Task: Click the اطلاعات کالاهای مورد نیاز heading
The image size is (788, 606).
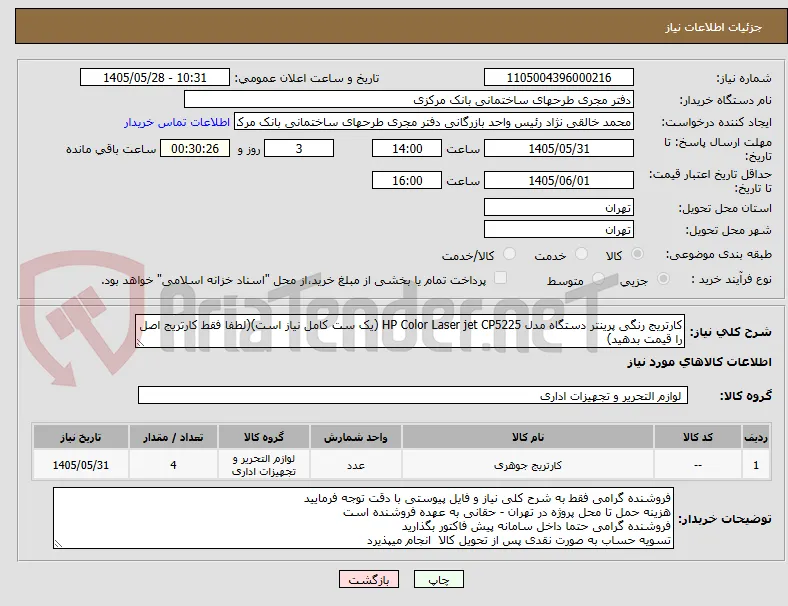Action: point(699,362)
